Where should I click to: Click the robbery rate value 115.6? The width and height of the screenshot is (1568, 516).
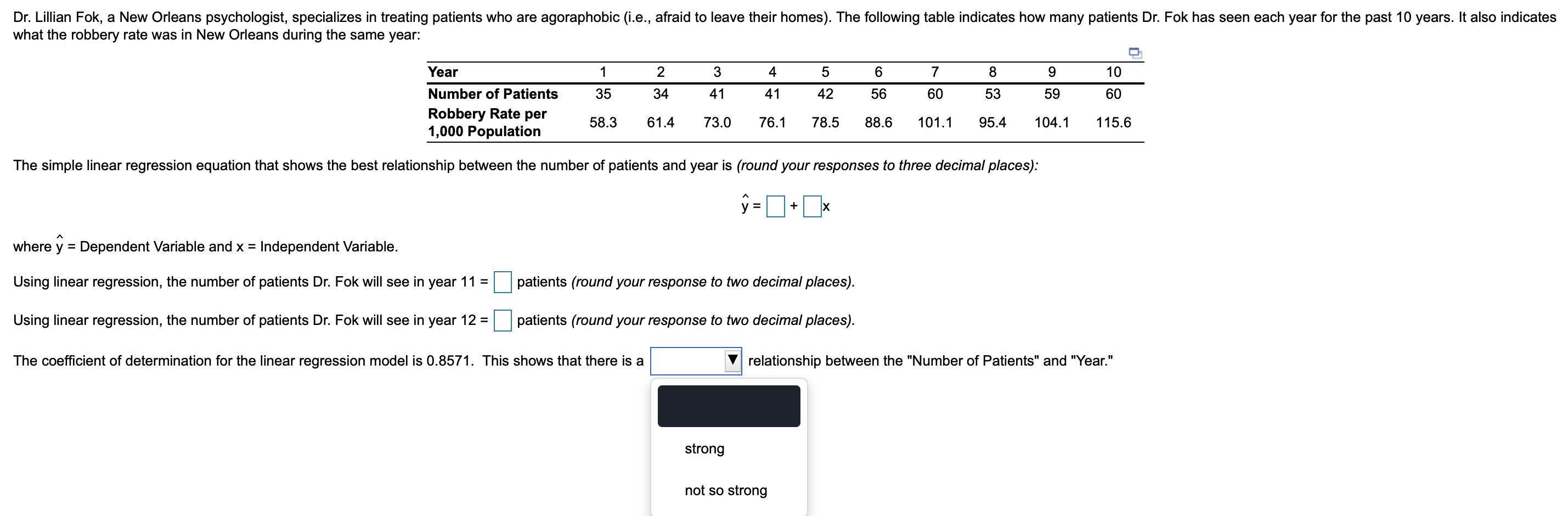[x=1113, y=122]
